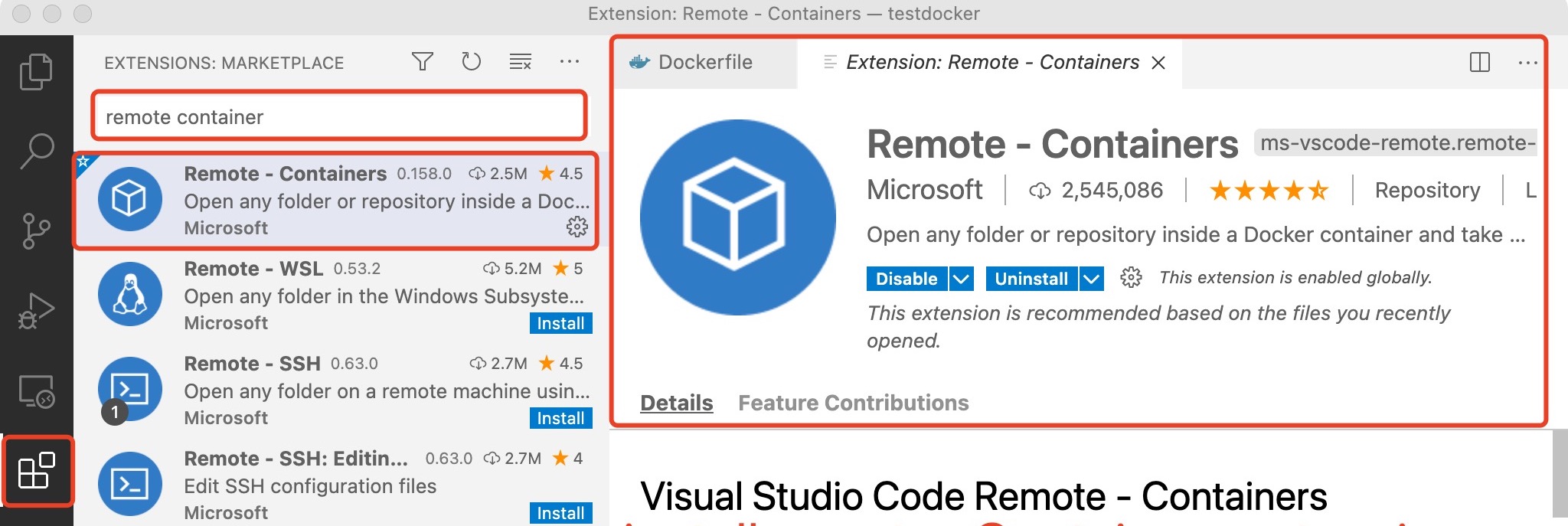Click the details page vertical scrollbar
1568x526 pixels.
(x=1560, y=472)
